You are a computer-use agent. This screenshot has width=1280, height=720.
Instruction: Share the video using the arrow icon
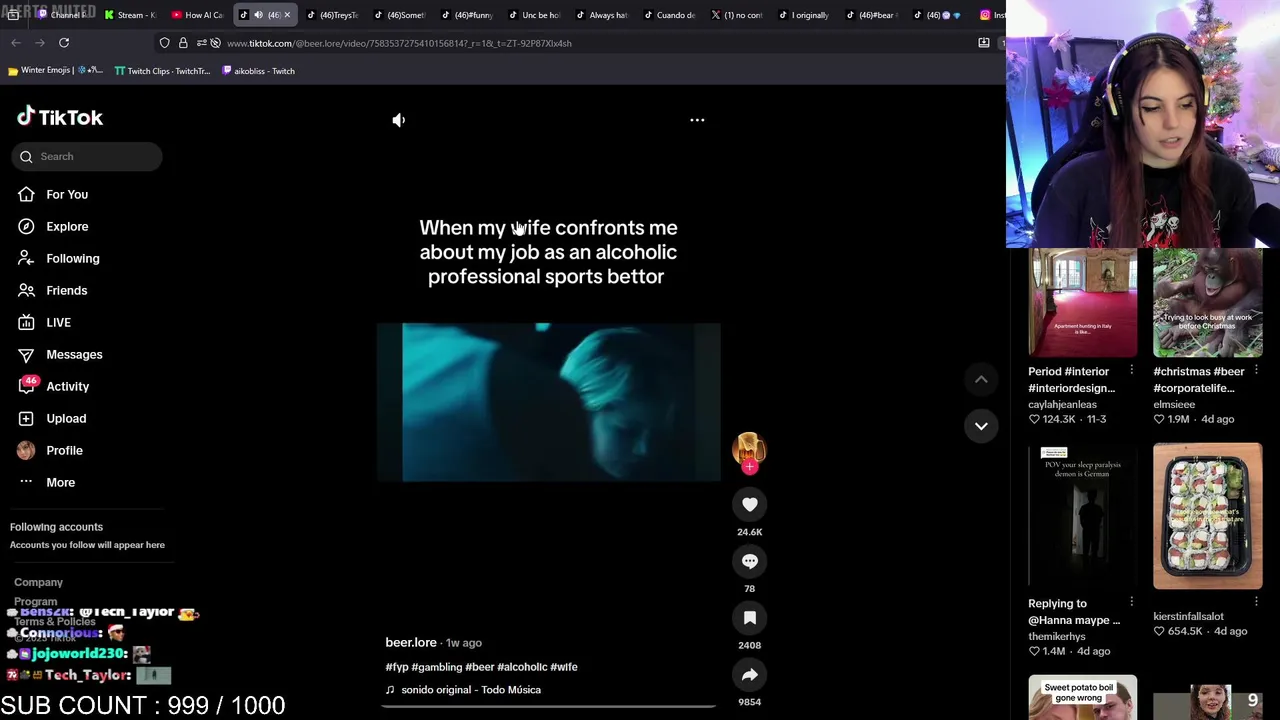pos(750,675)
